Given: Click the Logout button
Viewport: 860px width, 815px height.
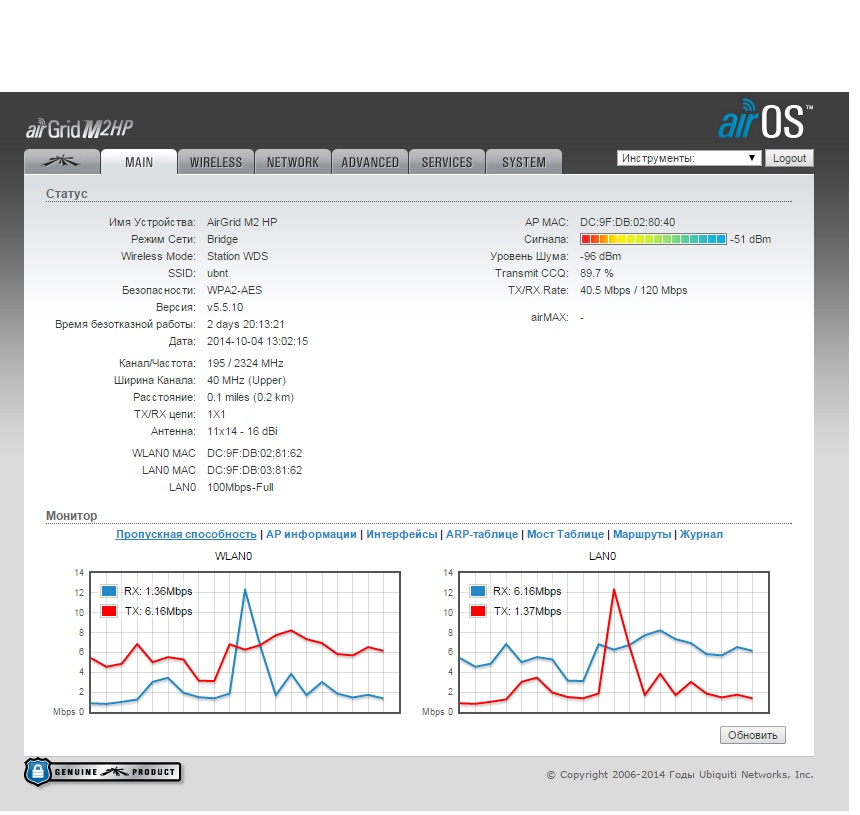Looking at the screenshot, I should [x=789, y=158].
